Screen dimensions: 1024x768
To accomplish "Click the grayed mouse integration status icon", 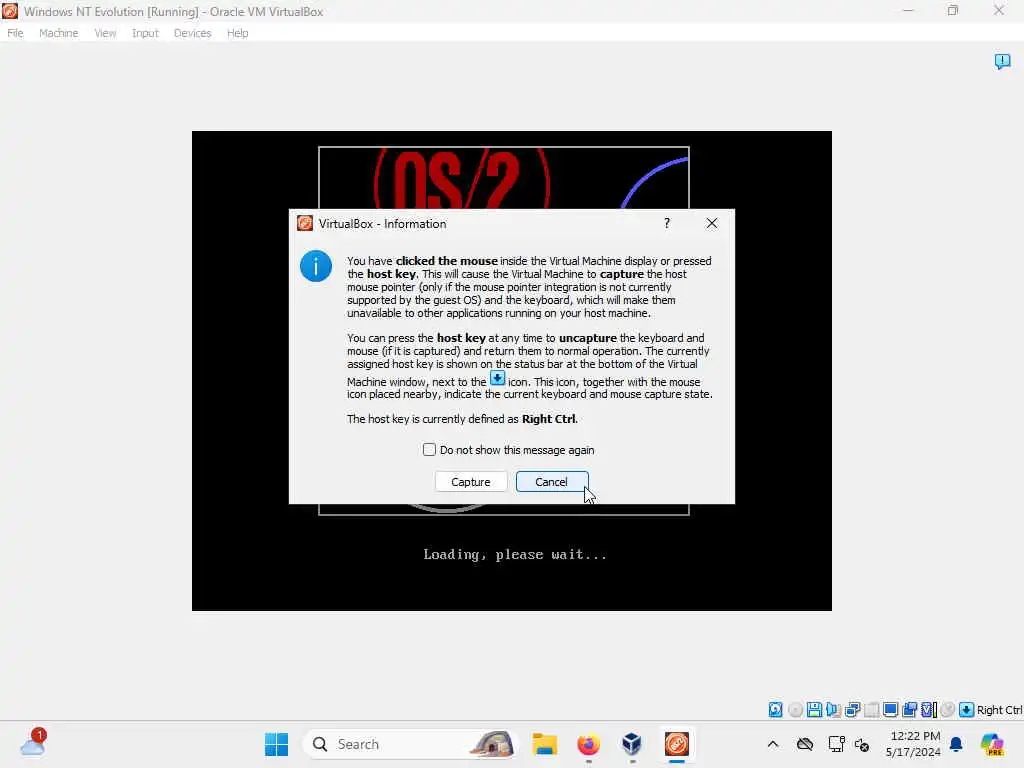I will [x=948, y=710].
